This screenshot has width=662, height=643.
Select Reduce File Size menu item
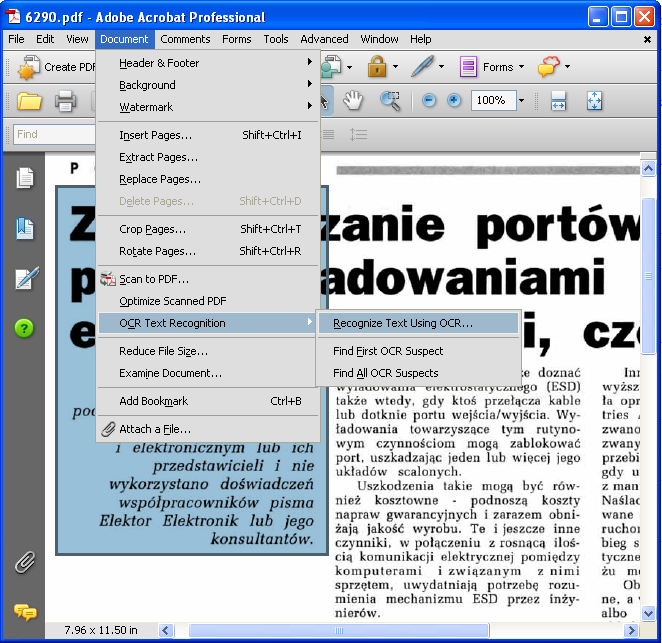(x=163, y=351)
